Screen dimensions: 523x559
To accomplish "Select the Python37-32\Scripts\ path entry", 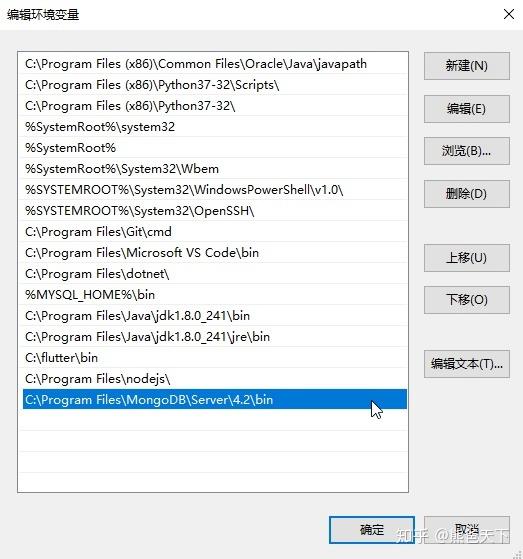I will tap(214, 85).
